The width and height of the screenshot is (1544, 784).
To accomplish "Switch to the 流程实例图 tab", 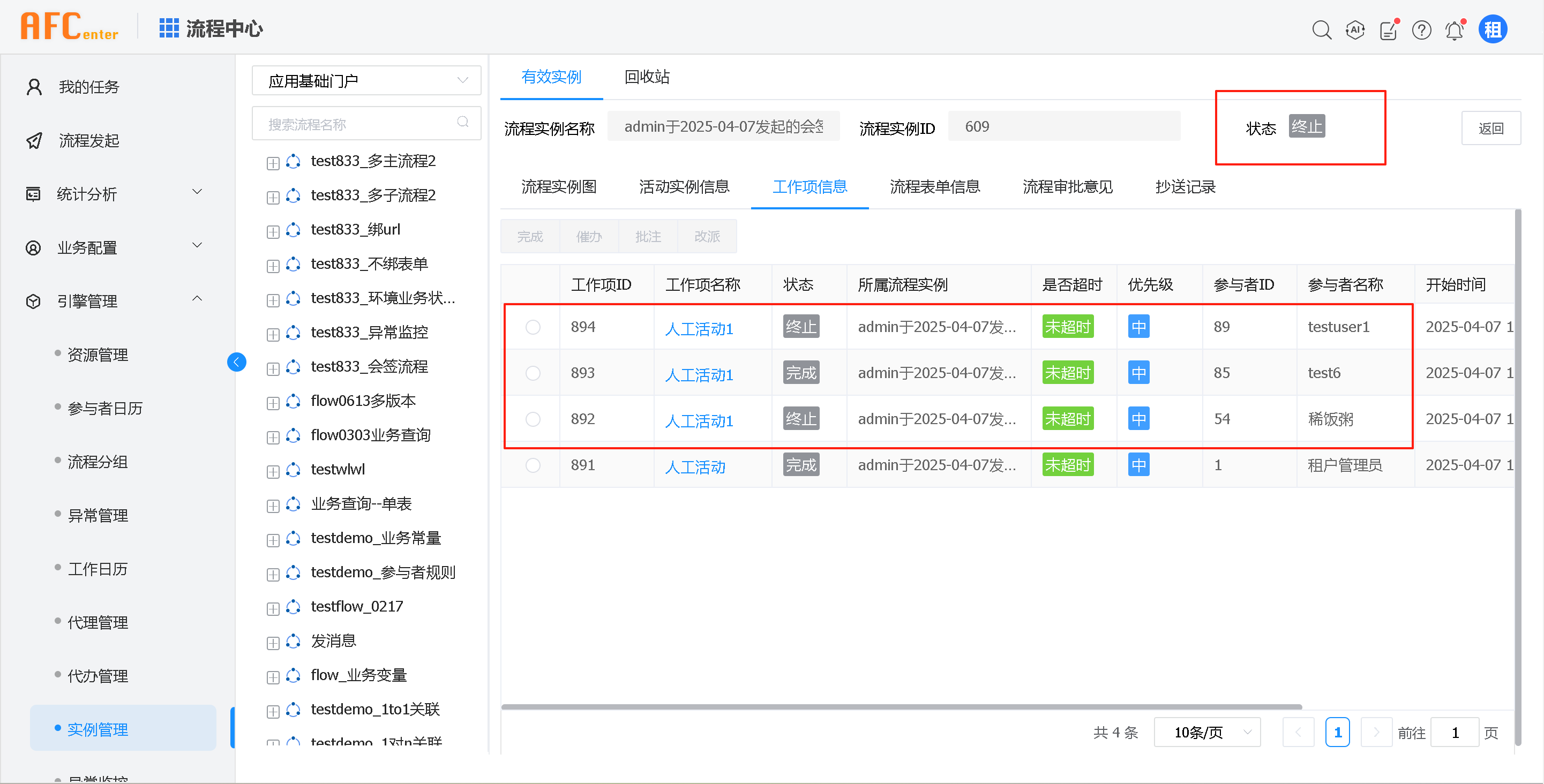I will tap(559, 187).
